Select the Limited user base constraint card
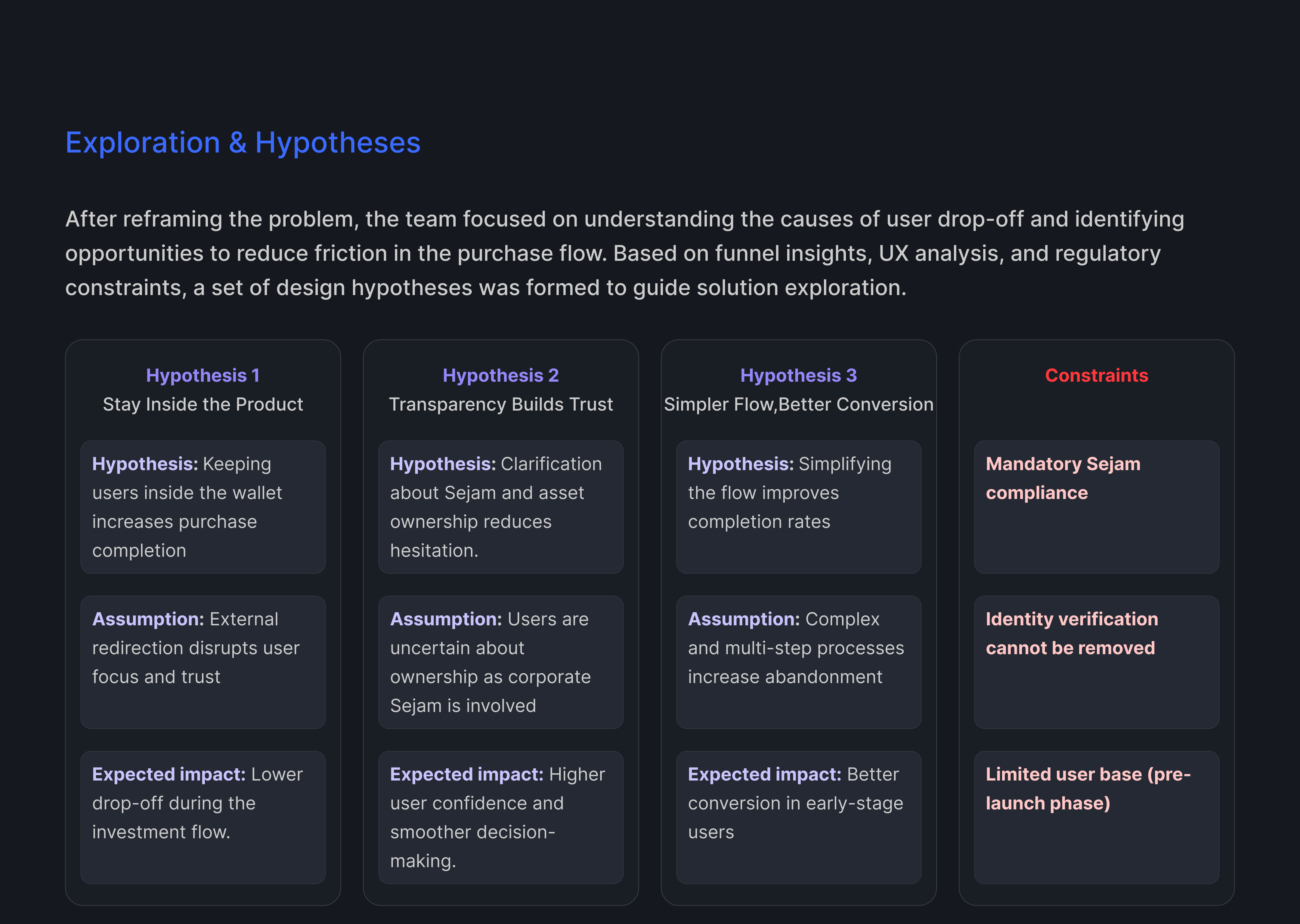 pos(1097,818)
